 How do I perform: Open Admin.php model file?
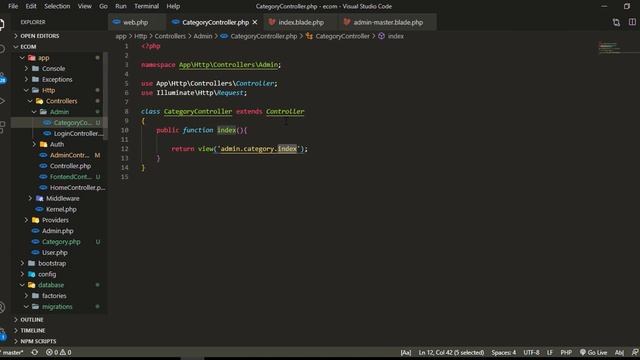pyautogui.click(x=58, y=231)
